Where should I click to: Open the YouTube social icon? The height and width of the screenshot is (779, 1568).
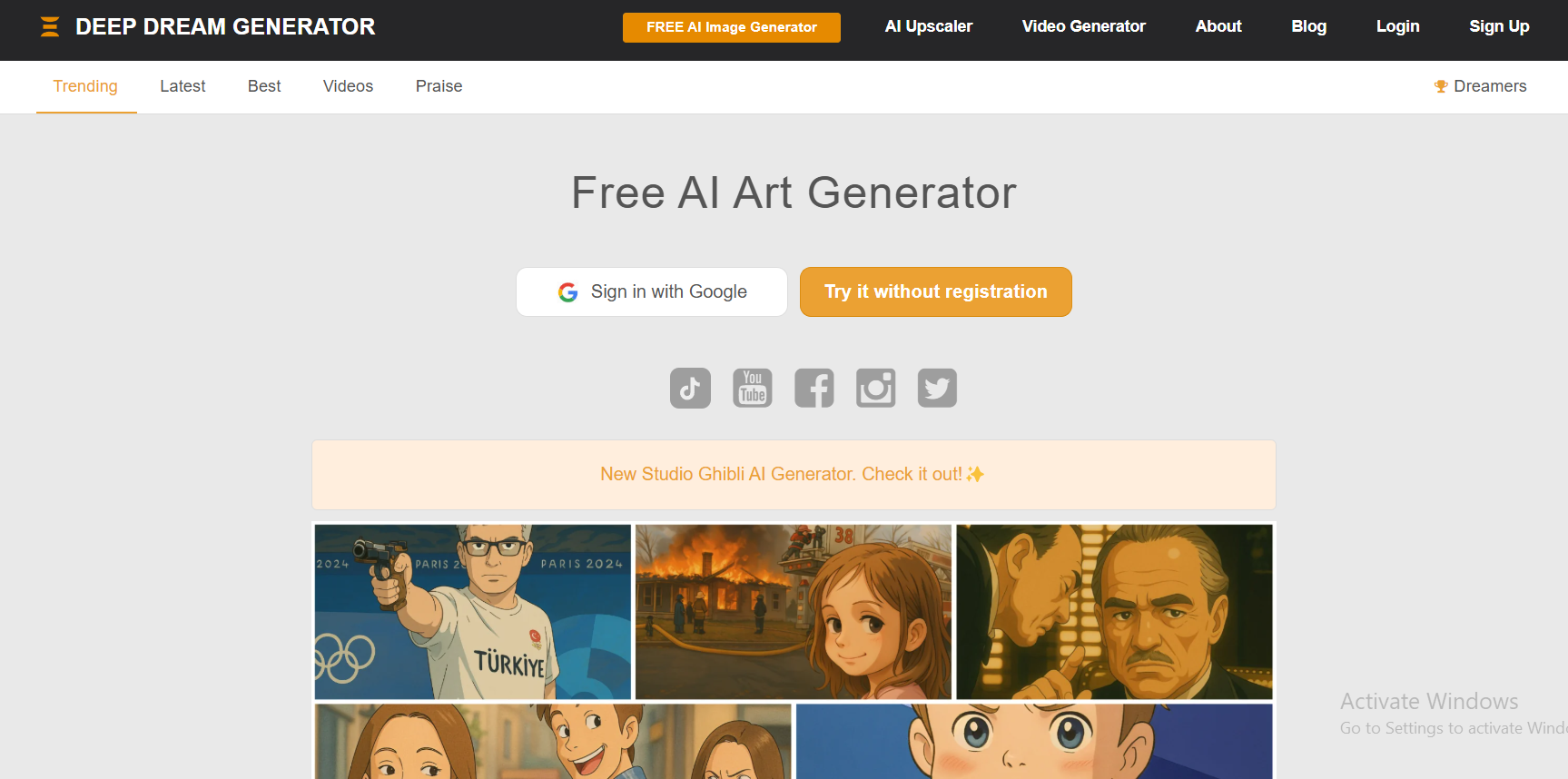point(753,388)
